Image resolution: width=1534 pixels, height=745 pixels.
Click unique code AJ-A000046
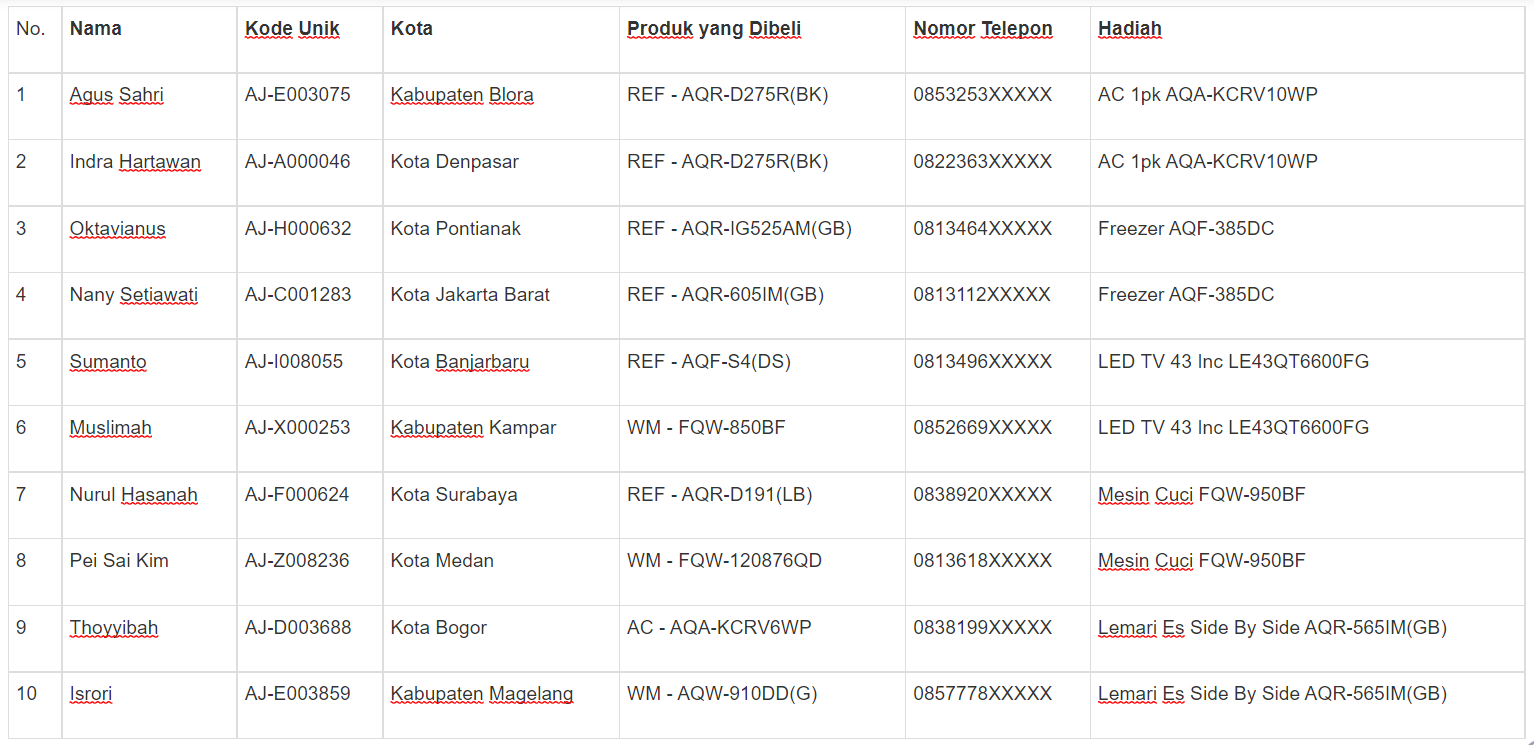(x=298, y=162)
